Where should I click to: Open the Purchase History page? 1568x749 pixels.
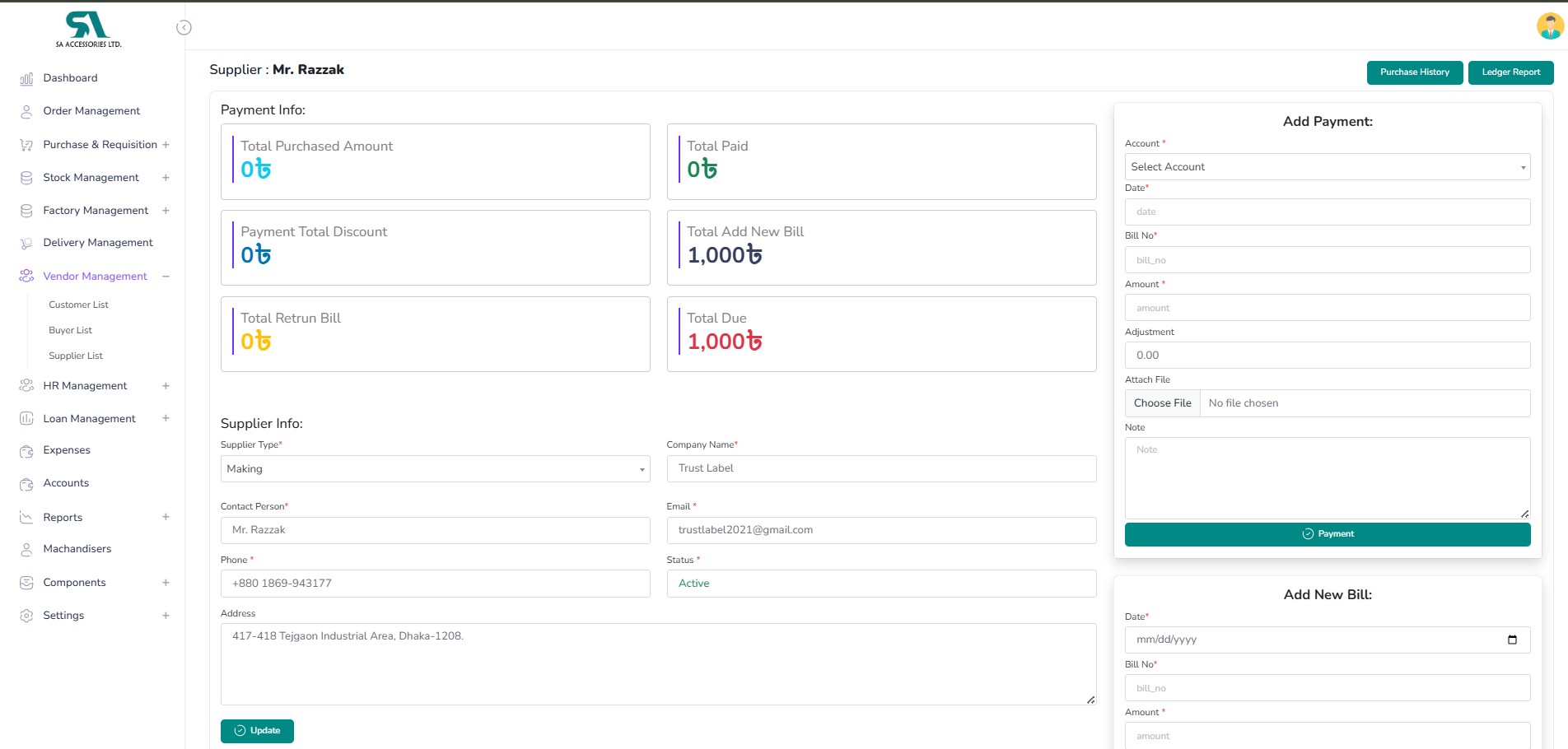coord(1414,72)
